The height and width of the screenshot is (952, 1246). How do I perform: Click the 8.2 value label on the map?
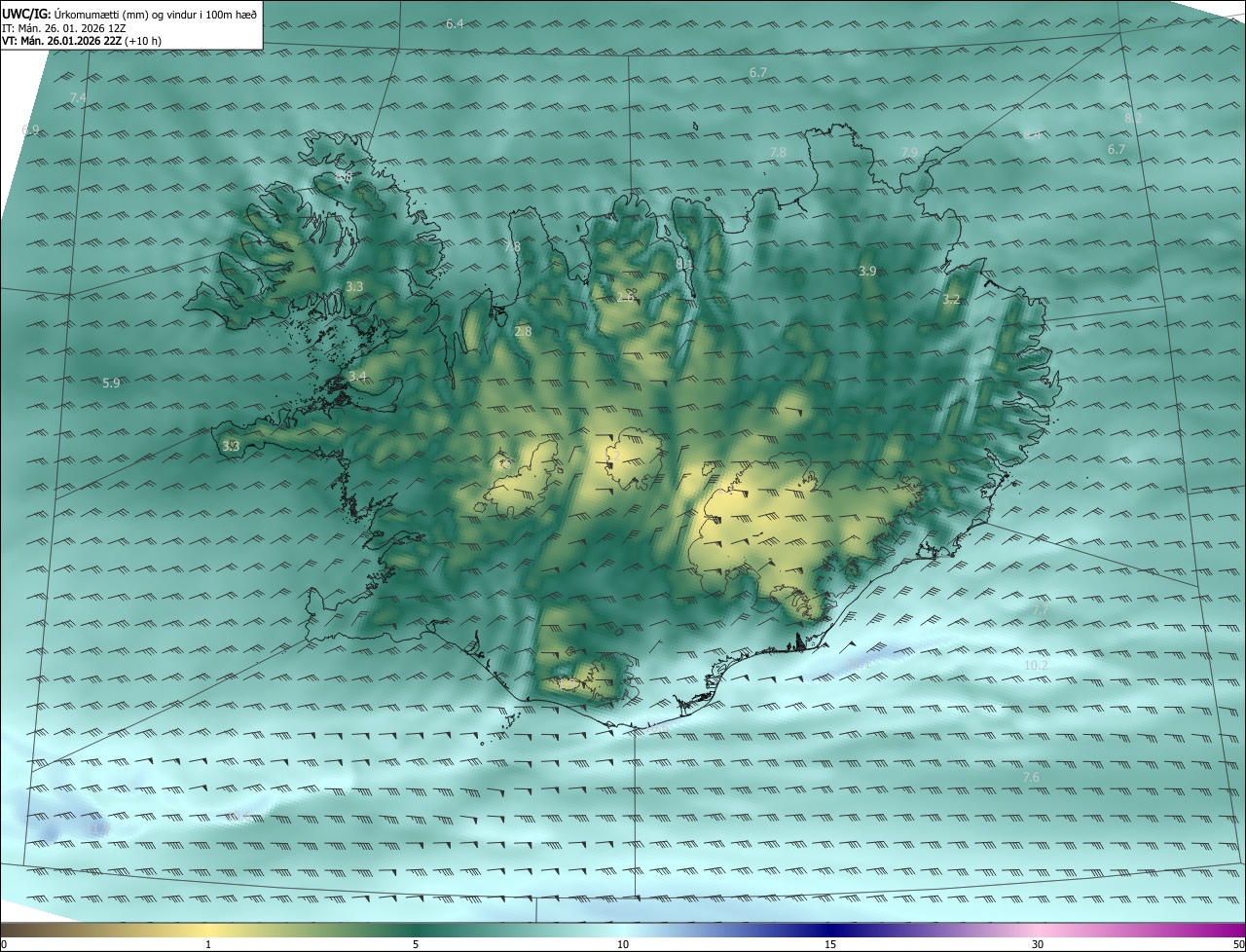coord(1133,118)
